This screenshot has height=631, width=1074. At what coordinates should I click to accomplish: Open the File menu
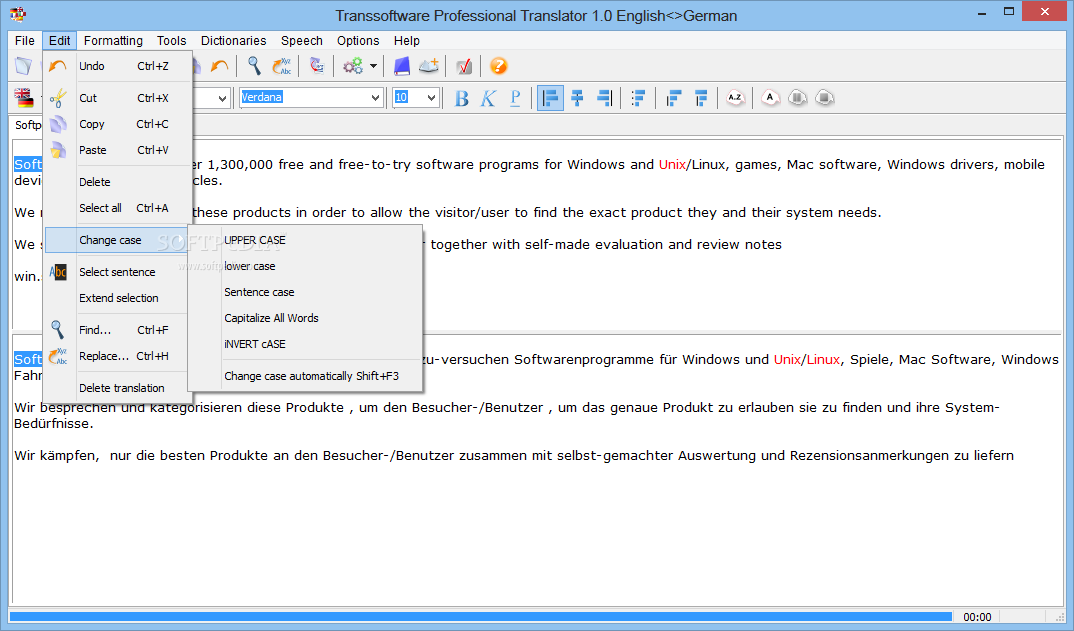(25, 40)
